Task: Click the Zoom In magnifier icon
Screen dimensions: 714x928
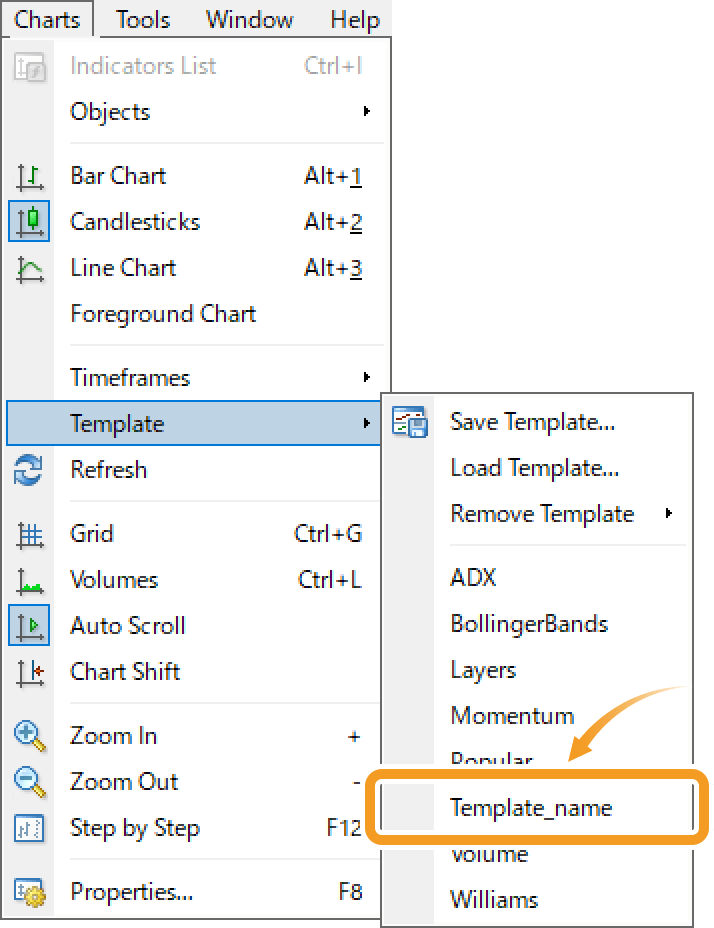Action: (x=29, y=736)
